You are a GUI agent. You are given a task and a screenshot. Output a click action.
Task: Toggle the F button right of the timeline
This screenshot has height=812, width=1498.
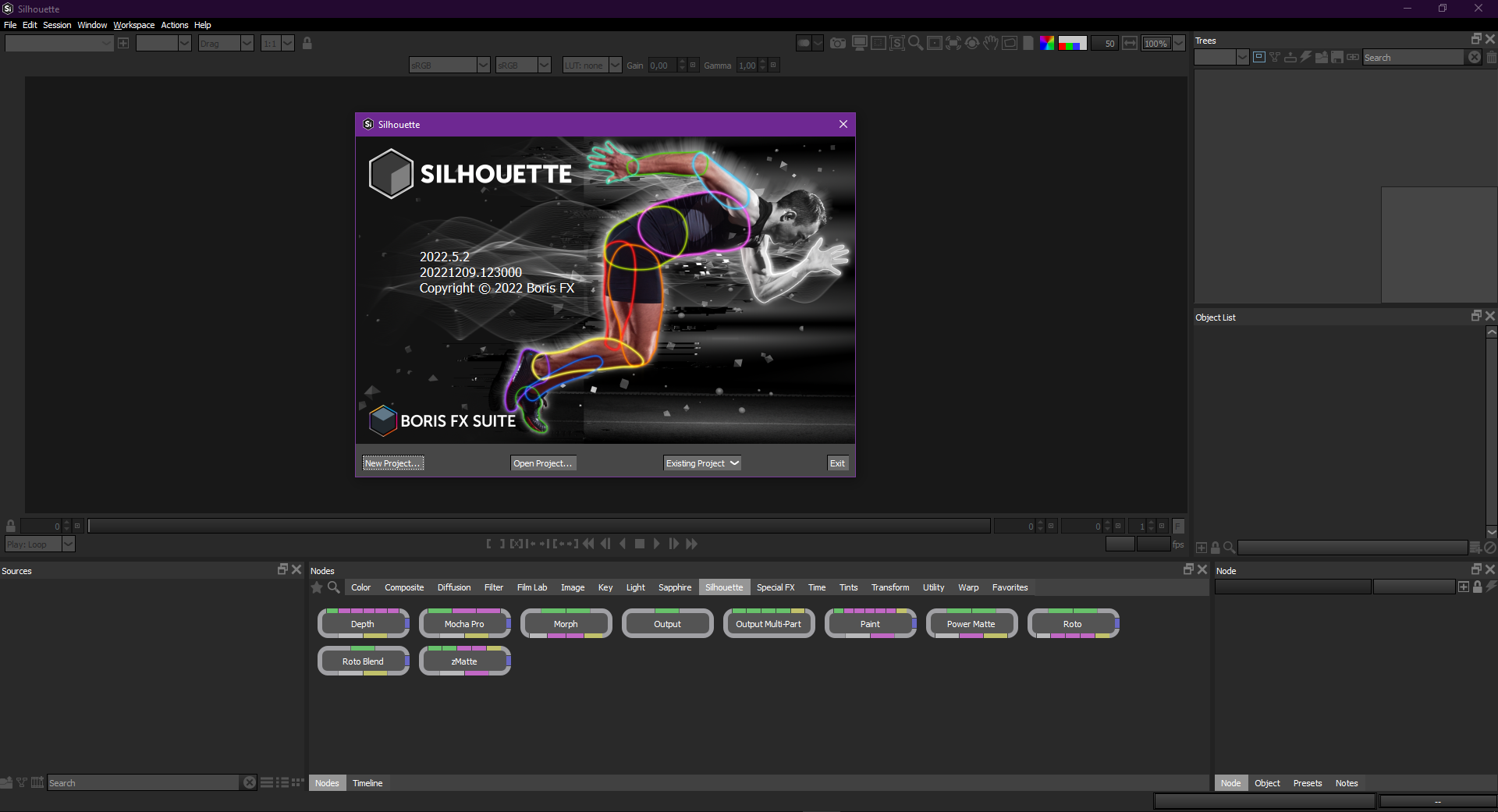point(1178,527)
